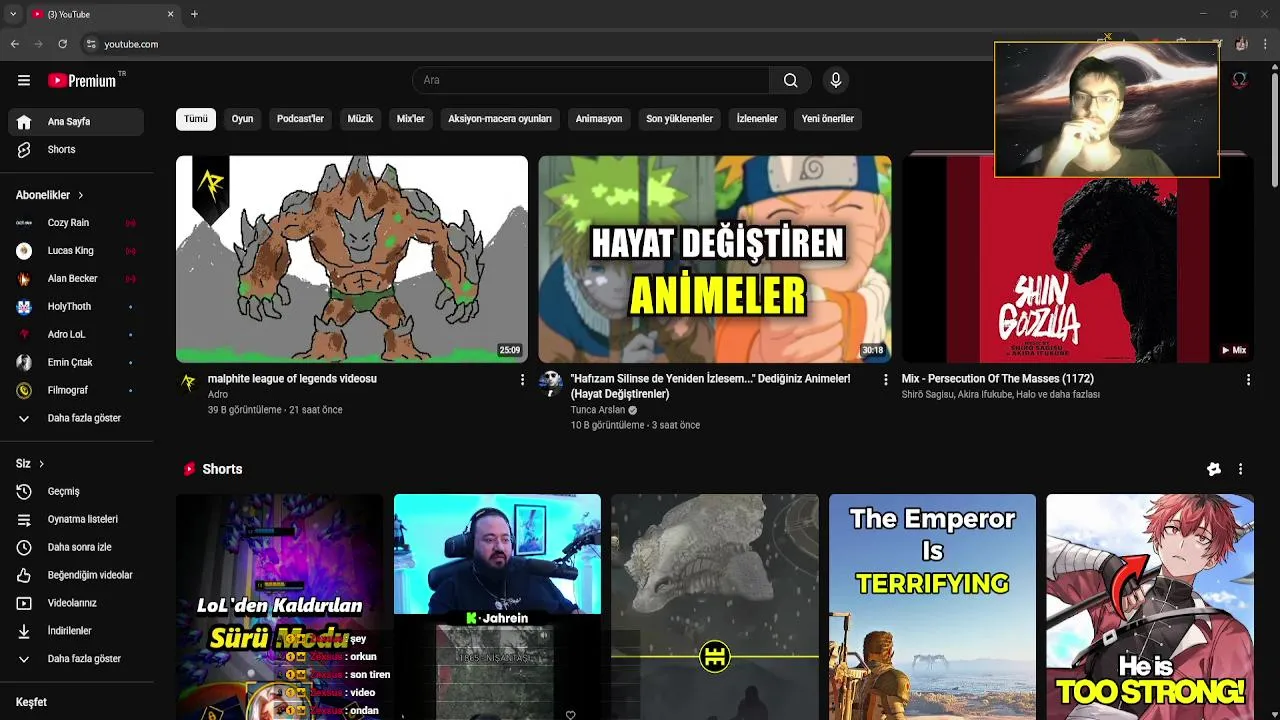This screenshot has width=1280, height=720.
Task: Open the Shorts shelf three-dot menu
Action: (x=1240, y=469)
